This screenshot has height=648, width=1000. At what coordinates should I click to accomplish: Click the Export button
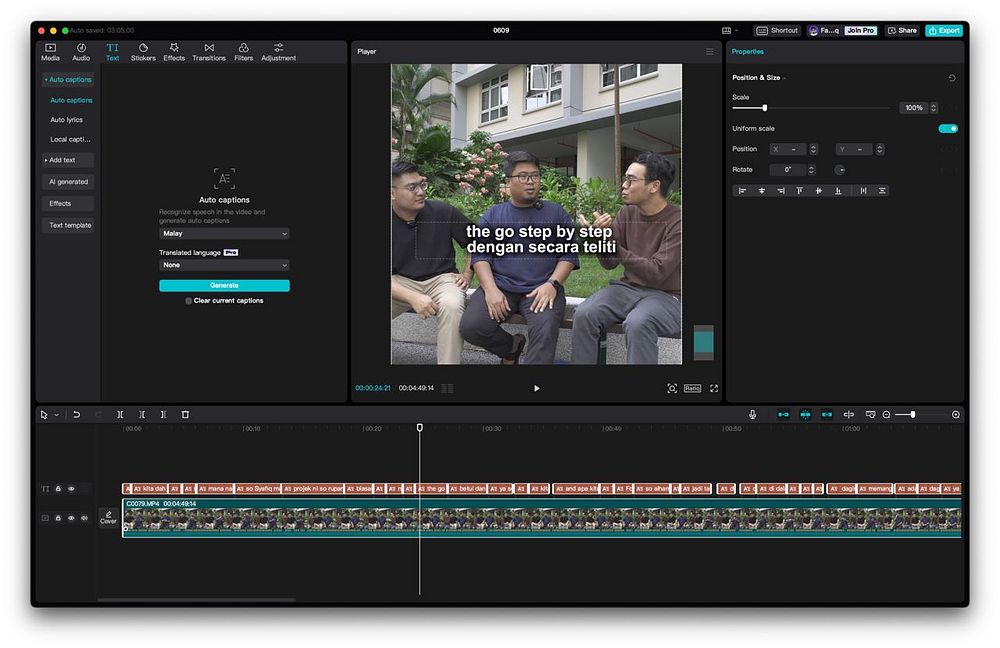click(944, 31)
